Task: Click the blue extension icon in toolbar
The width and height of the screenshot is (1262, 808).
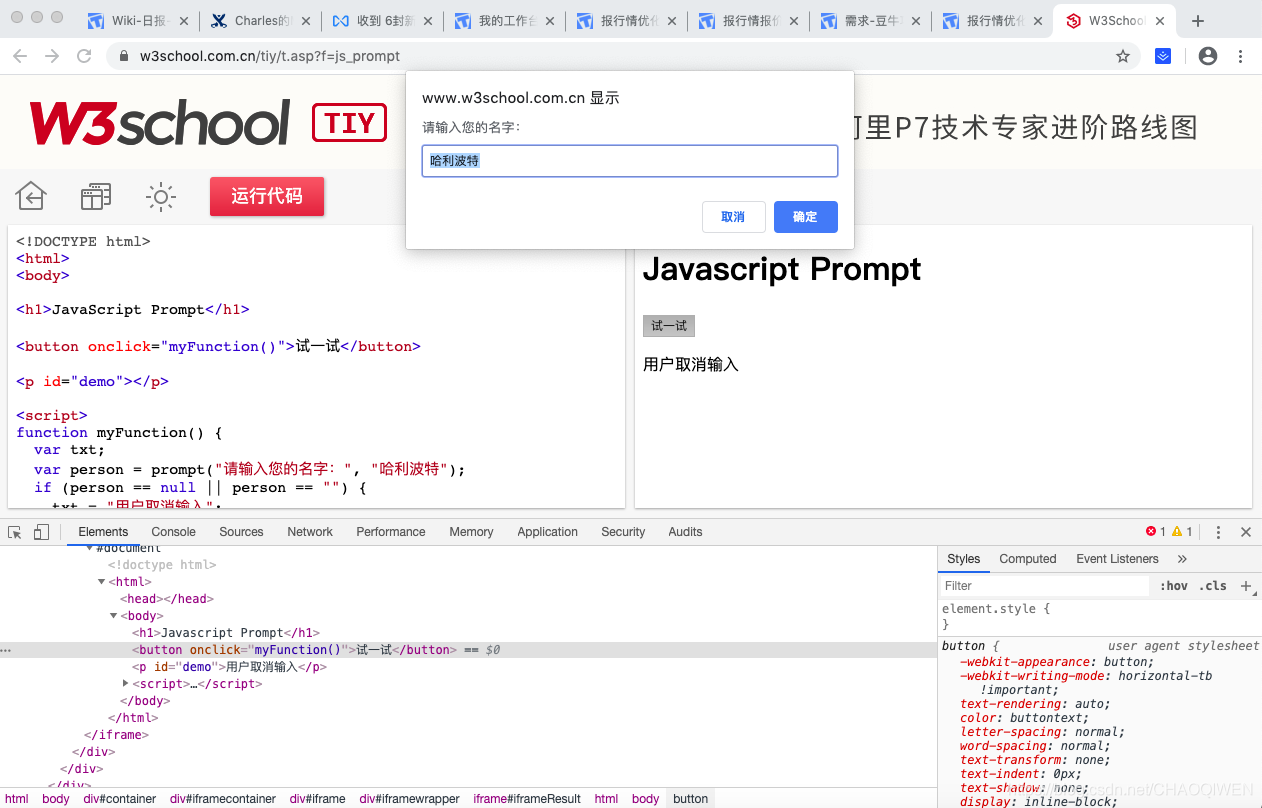Action: pyautogui.click(x=1163, y=57)
